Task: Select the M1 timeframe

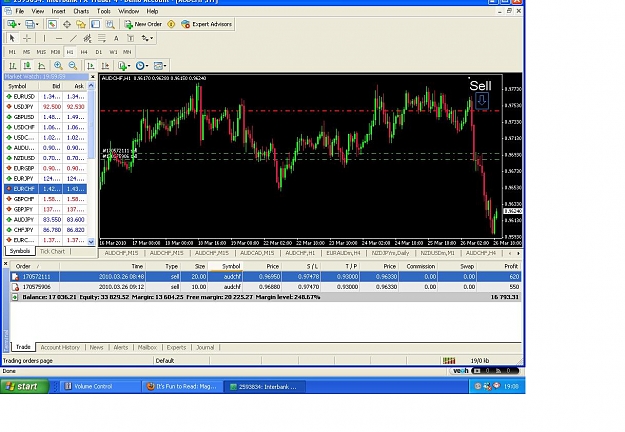Action: [12, 52]
